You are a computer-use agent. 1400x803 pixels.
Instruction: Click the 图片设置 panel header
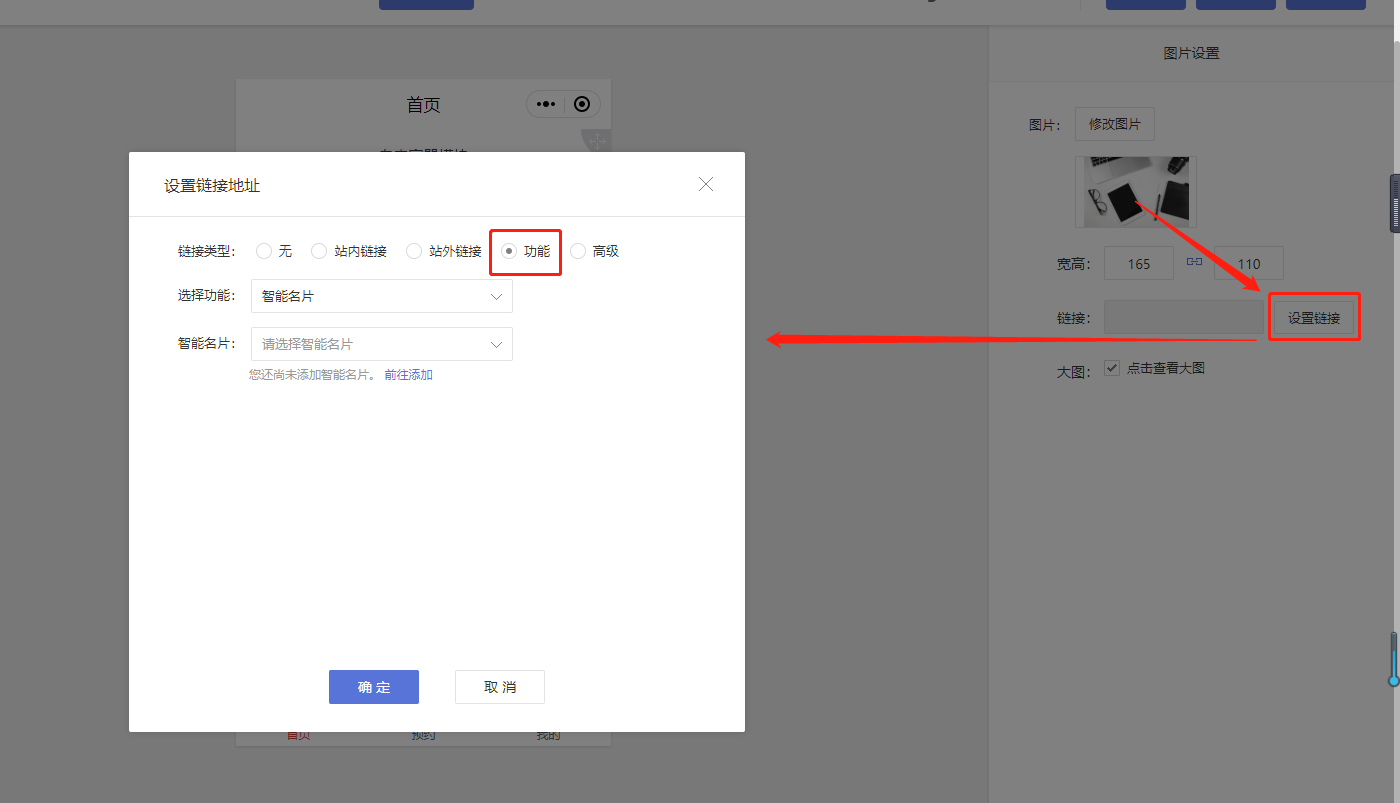click(1192, 53)
